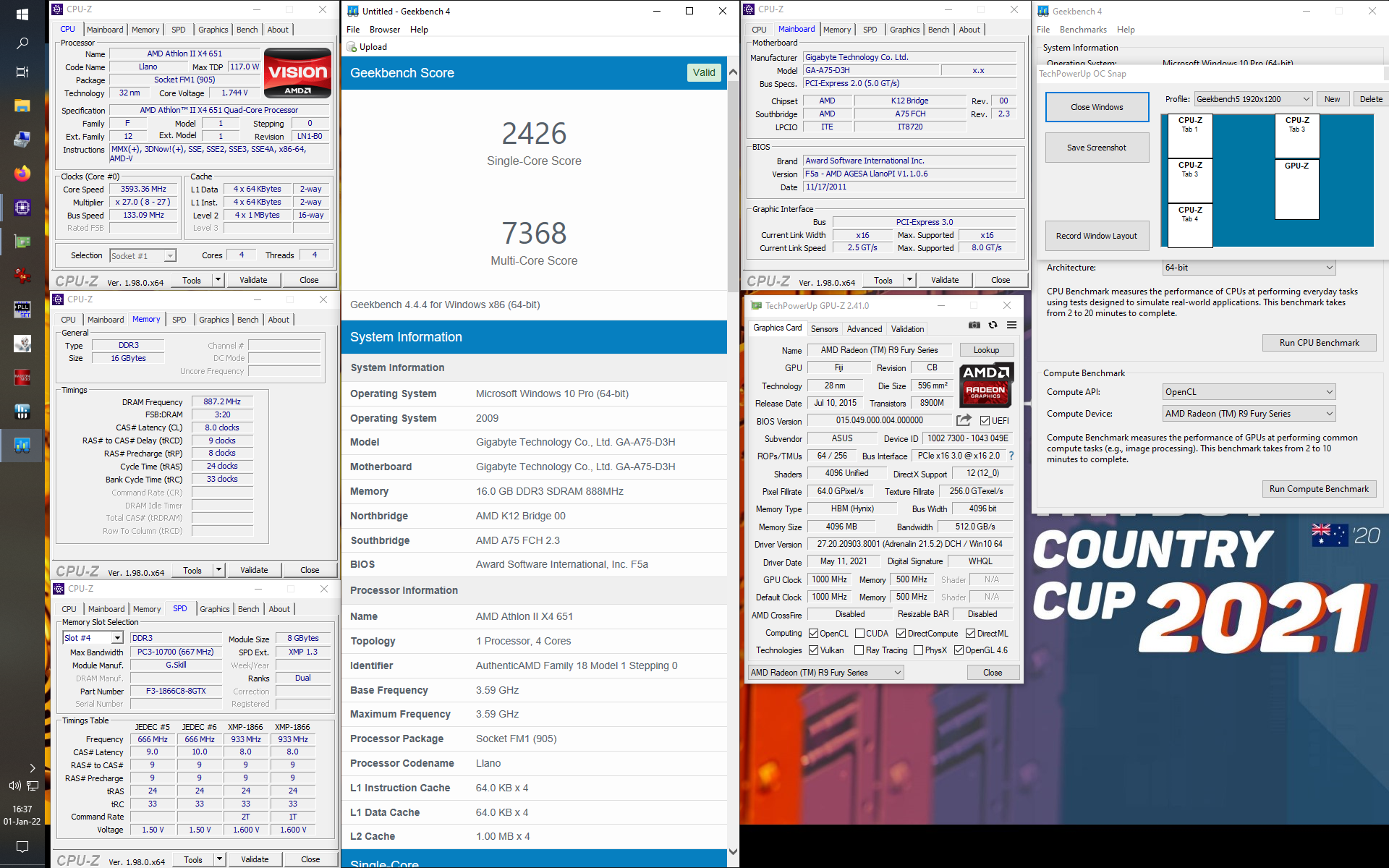Toggle the OpenGL 4.6 checkbox
This screenshot has height=868, width=1389.
[x=959, y=650]
